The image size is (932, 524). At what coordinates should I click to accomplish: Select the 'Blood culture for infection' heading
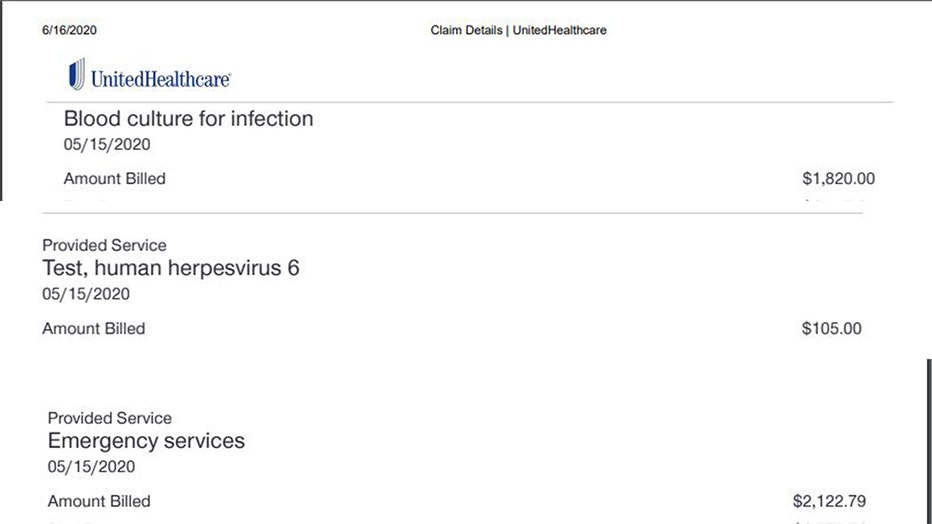click(188, 119)
